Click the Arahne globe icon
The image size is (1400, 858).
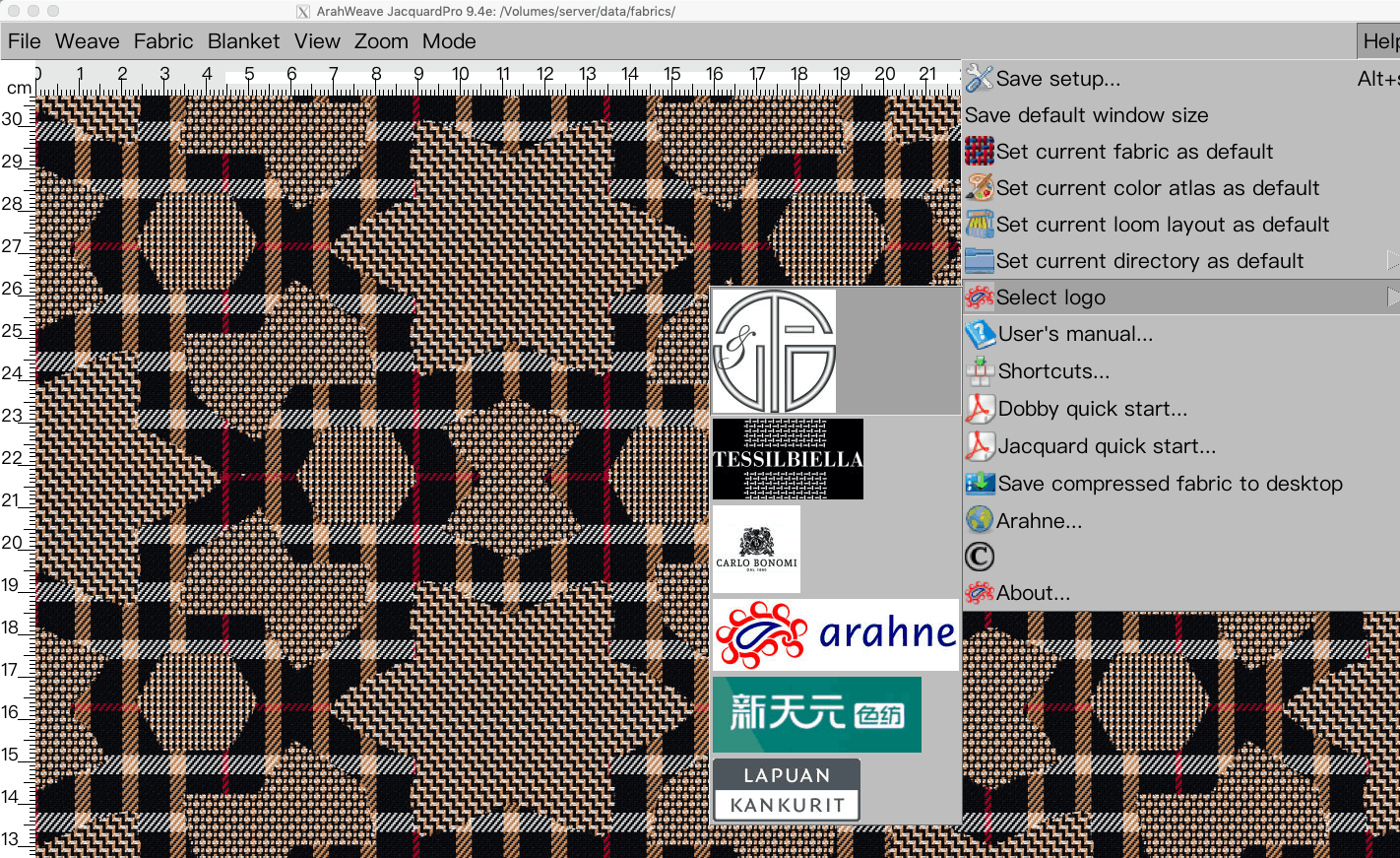pos(980,520)
